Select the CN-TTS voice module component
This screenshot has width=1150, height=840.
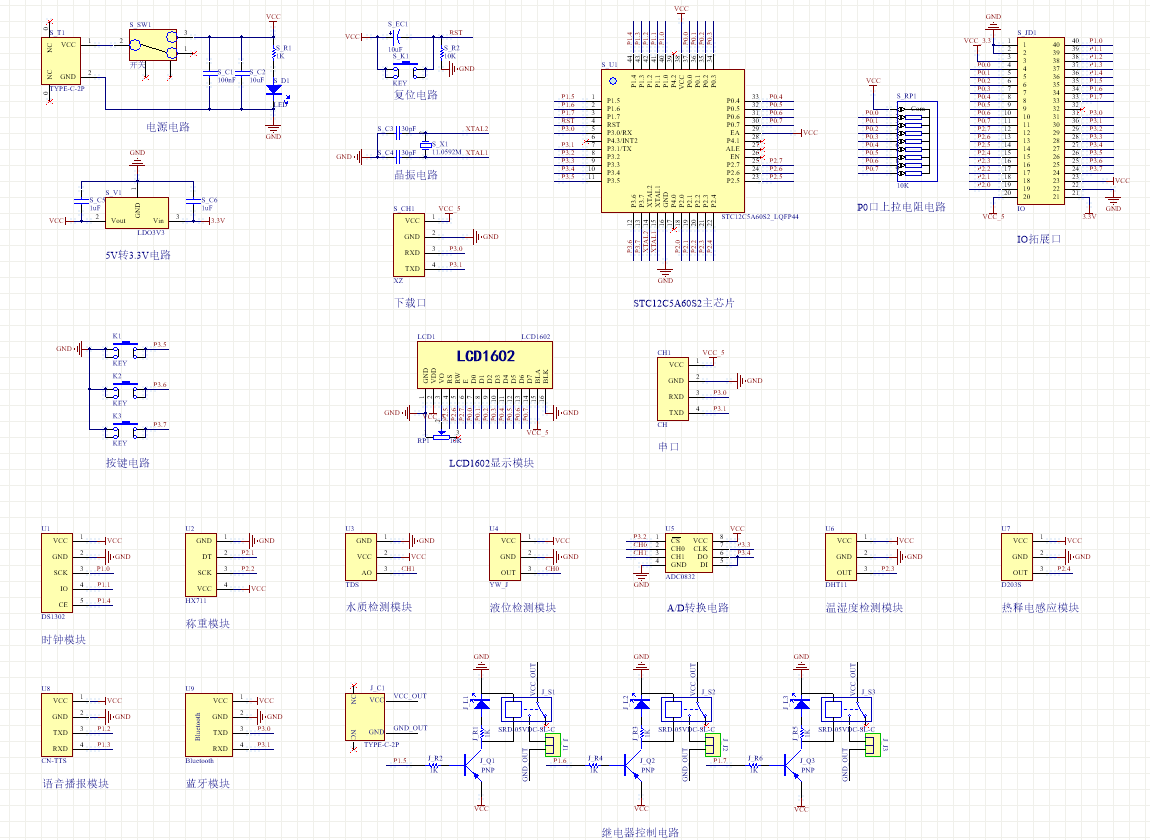[57, 725]
